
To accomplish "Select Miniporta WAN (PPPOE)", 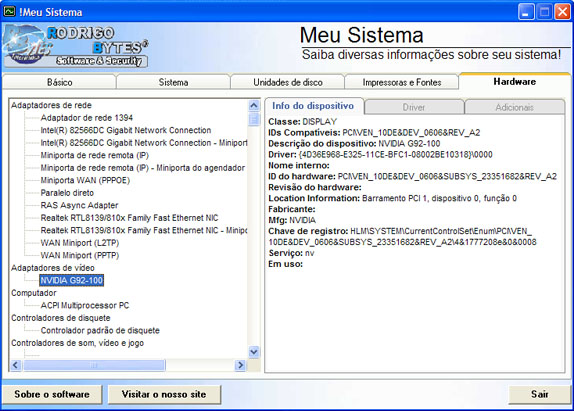I will pos(85,180).
